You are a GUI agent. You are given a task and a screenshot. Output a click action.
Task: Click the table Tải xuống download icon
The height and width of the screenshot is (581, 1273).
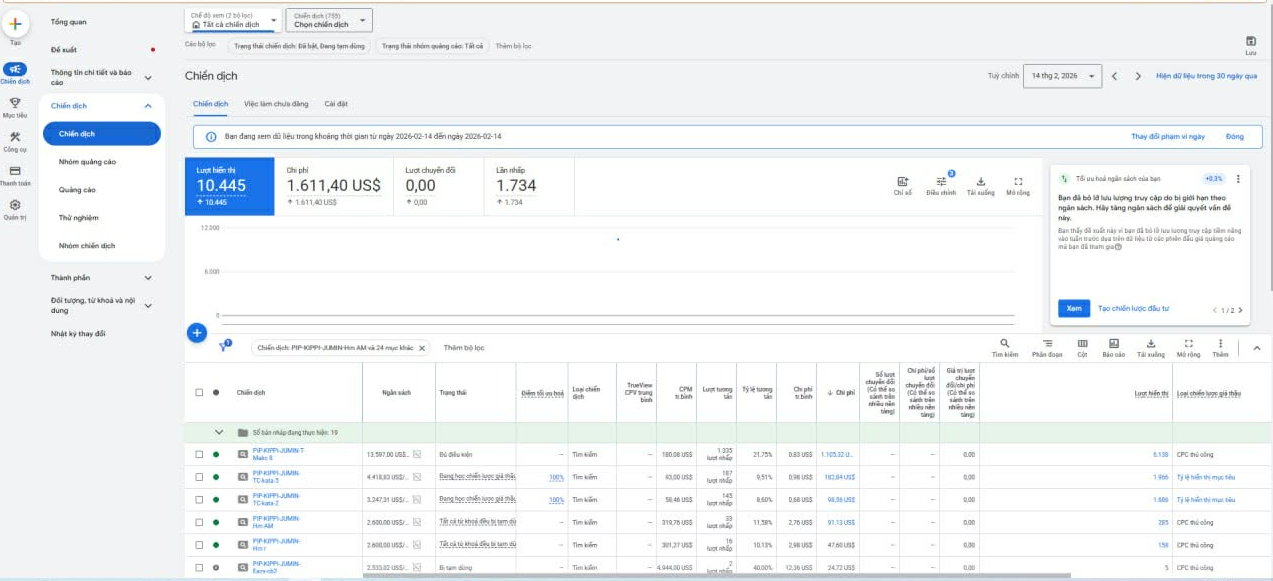1151,344
